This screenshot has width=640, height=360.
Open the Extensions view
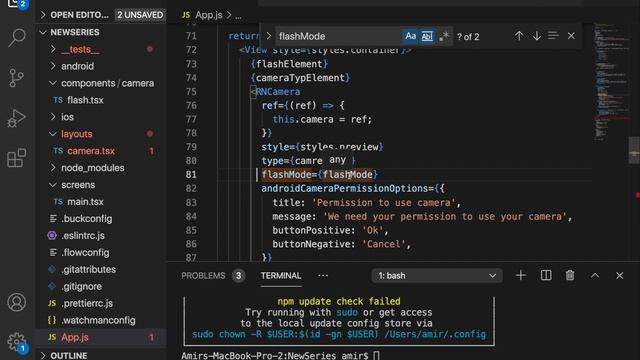(17, 158)
